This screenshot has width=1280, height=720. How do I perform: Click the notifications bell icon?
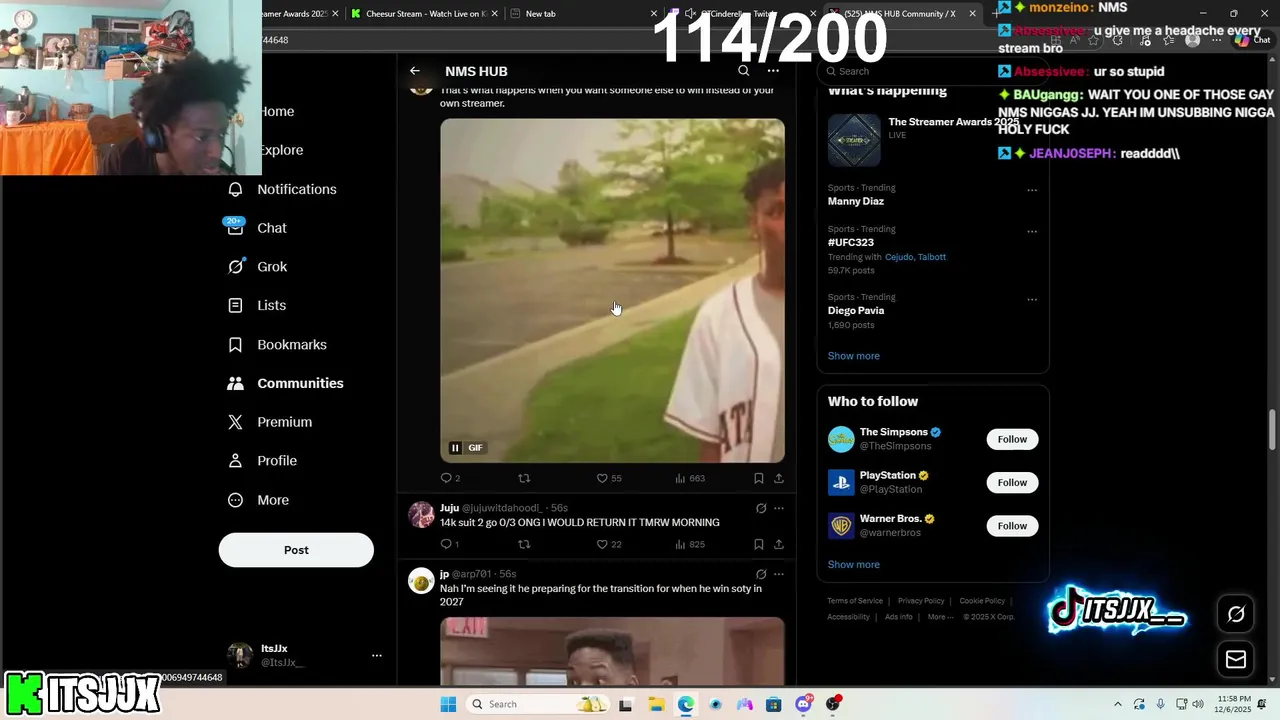235,189
